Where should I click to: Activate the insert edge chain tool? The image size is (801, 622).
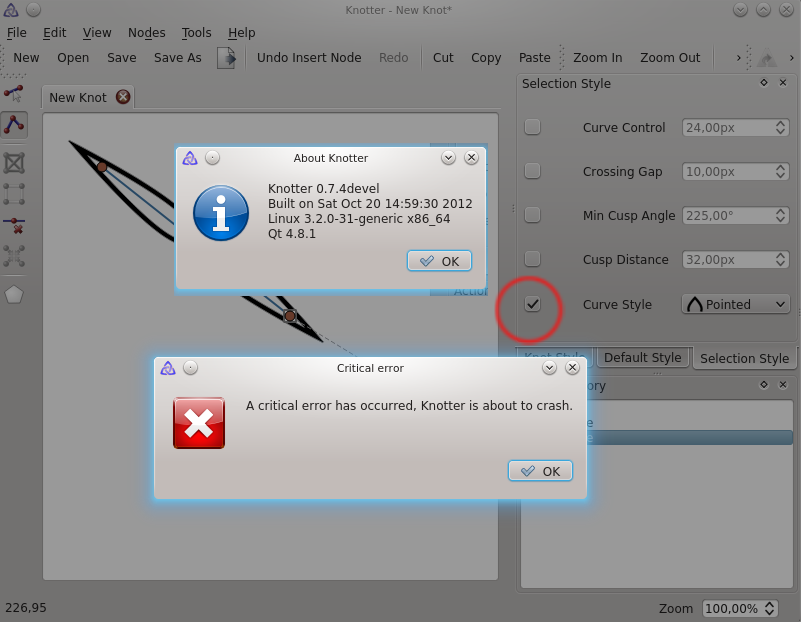click(x=14, y=124)
